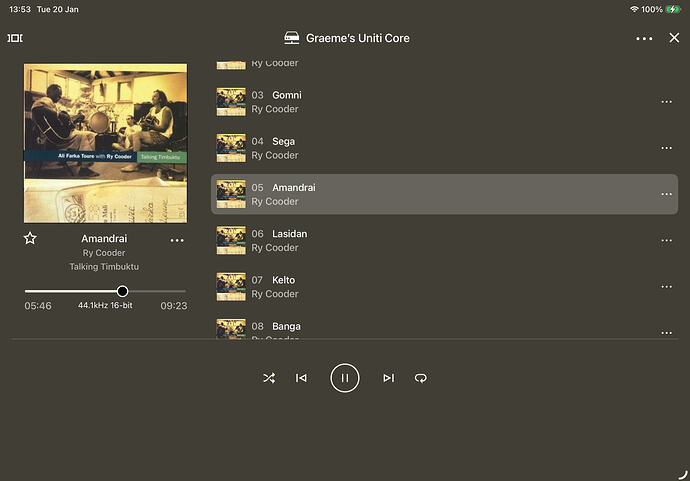Open the Talking Timbuktu album link
This screenshot has height=481, width=690.
coord(104,267)
